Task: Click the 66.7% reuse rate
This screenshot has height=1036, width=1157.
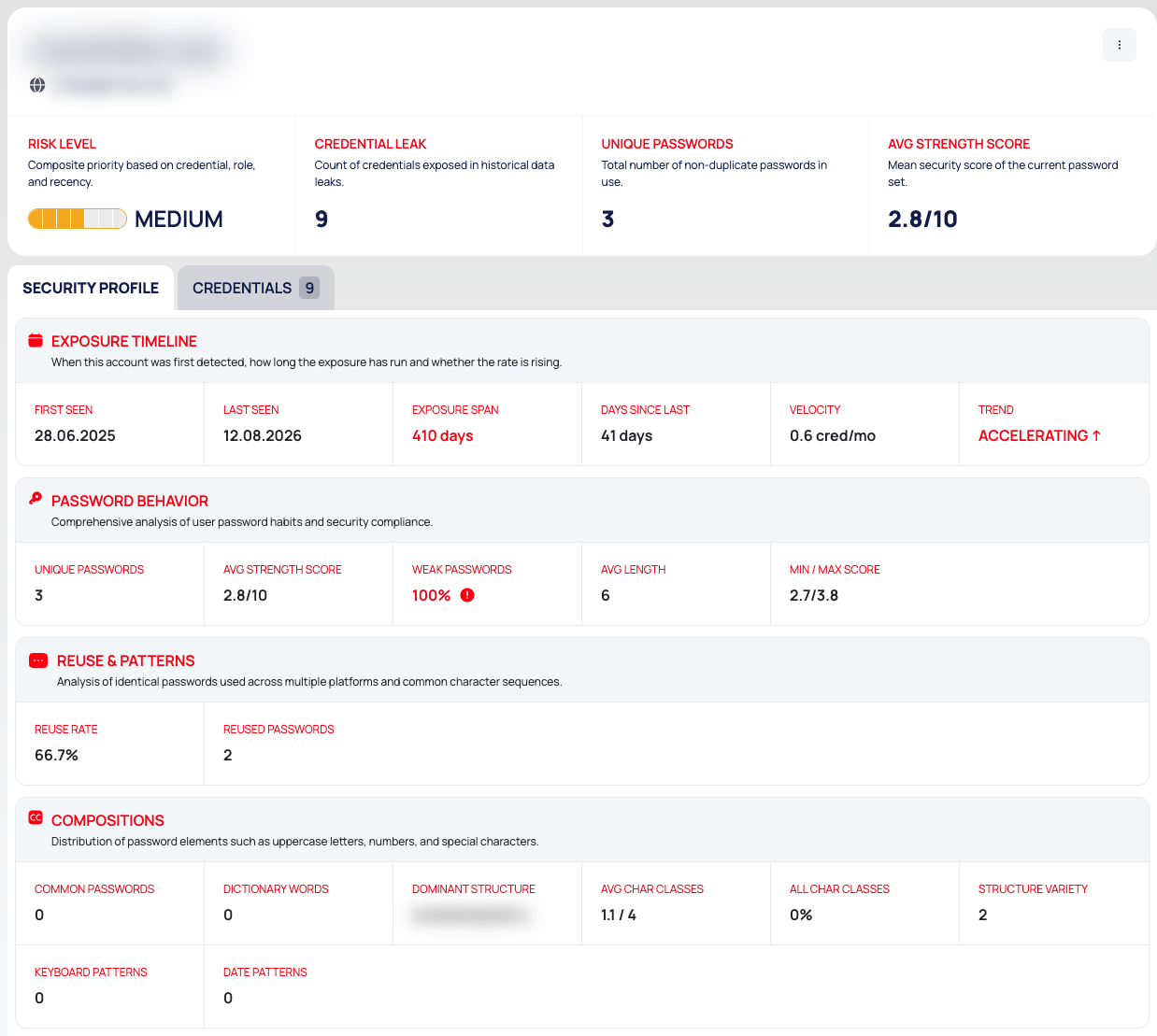Action: tap(56, 755)
